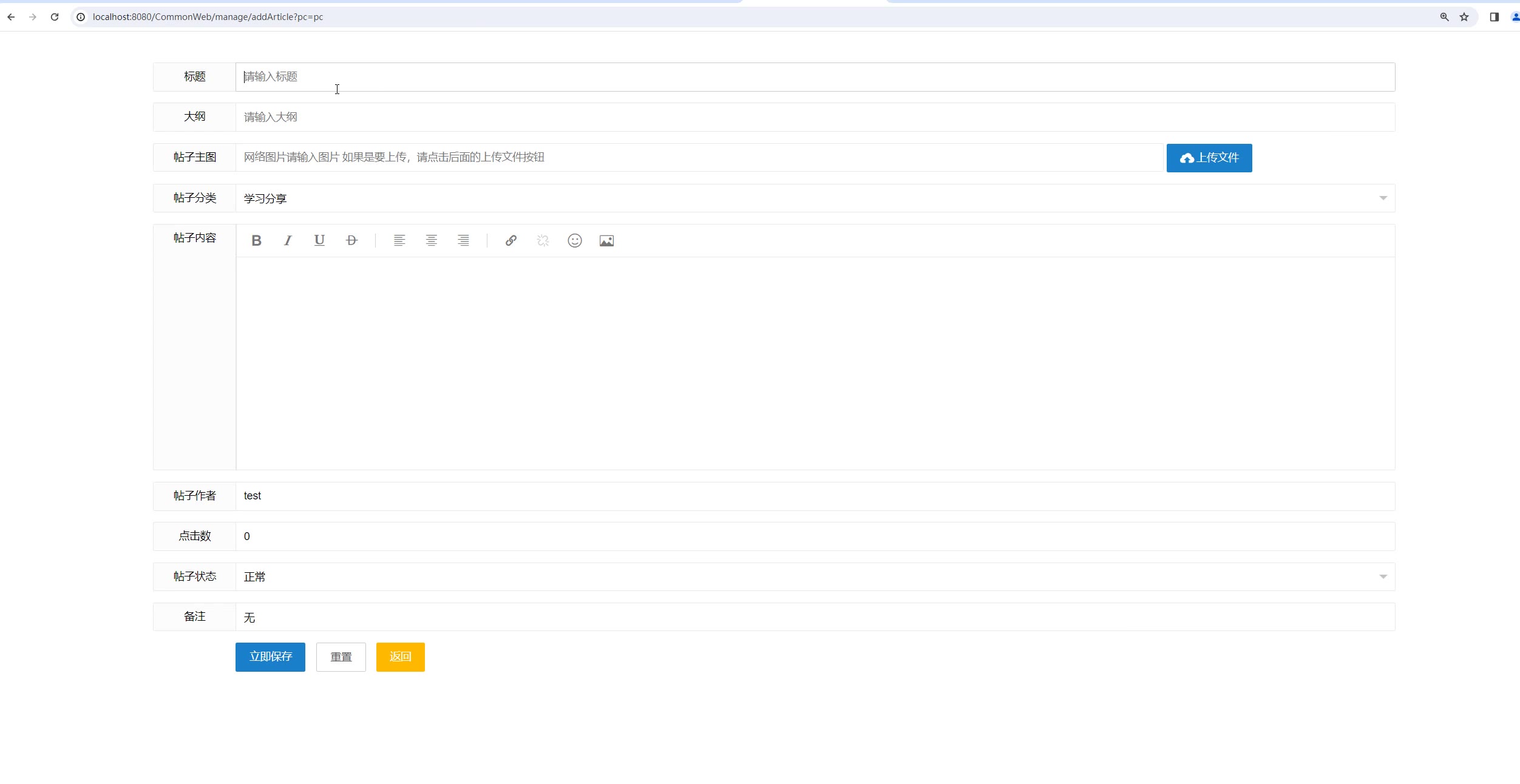Insert hyperlink using link icon
Viewport: 1520px width, 784px height.
[511, 241]
